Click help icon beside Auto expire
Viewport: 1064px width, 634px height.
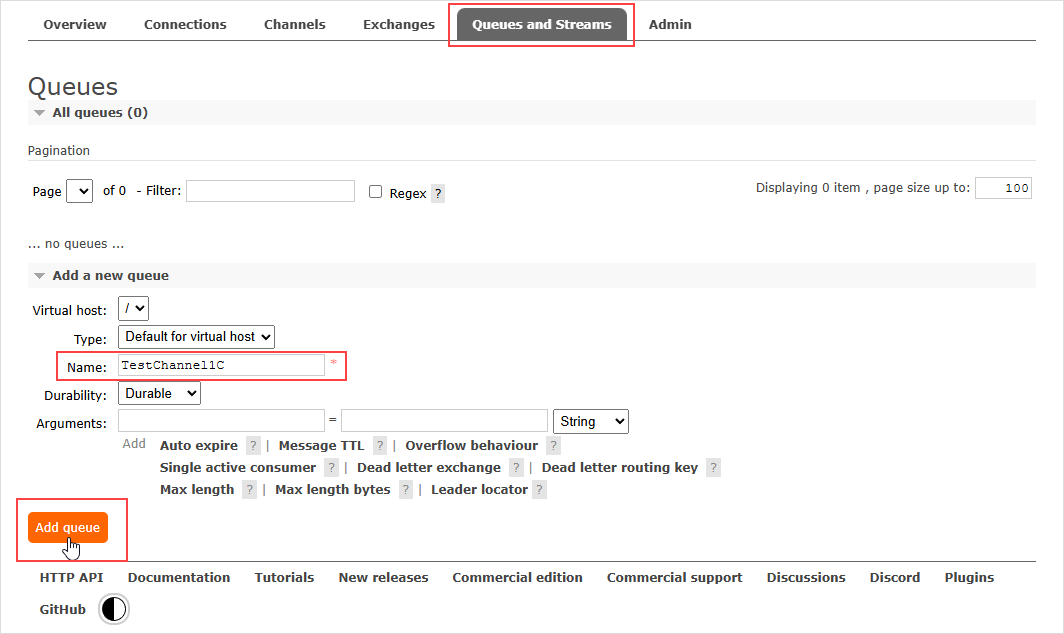[x=253, y=446]
